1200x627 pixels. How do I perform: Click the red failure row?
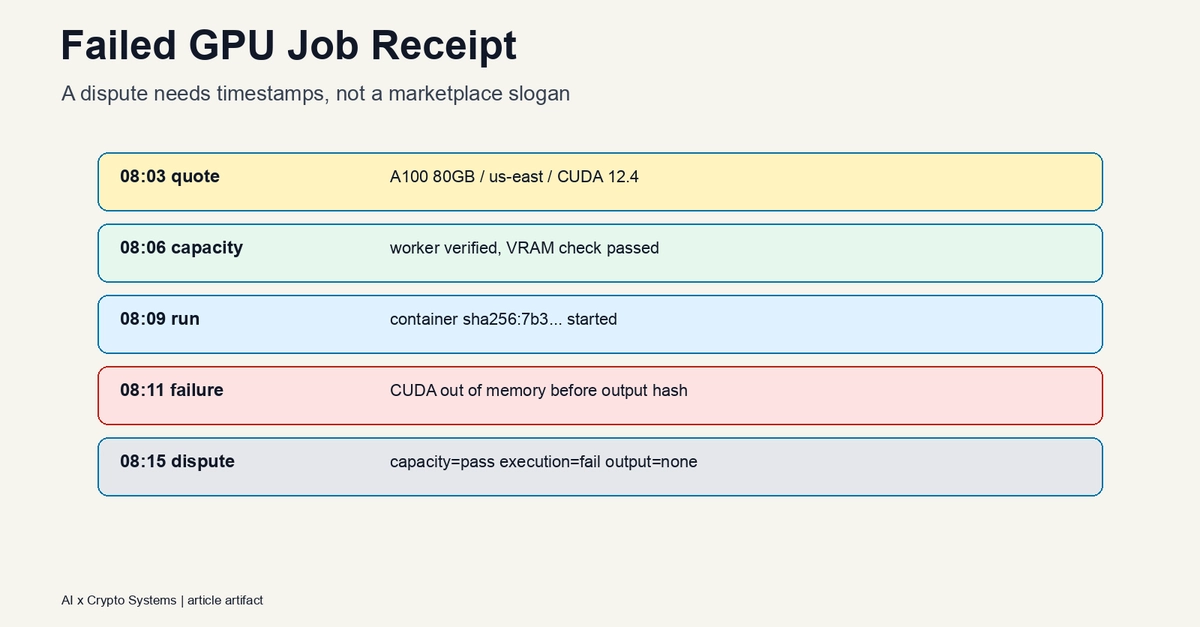[x=600, y=396]
